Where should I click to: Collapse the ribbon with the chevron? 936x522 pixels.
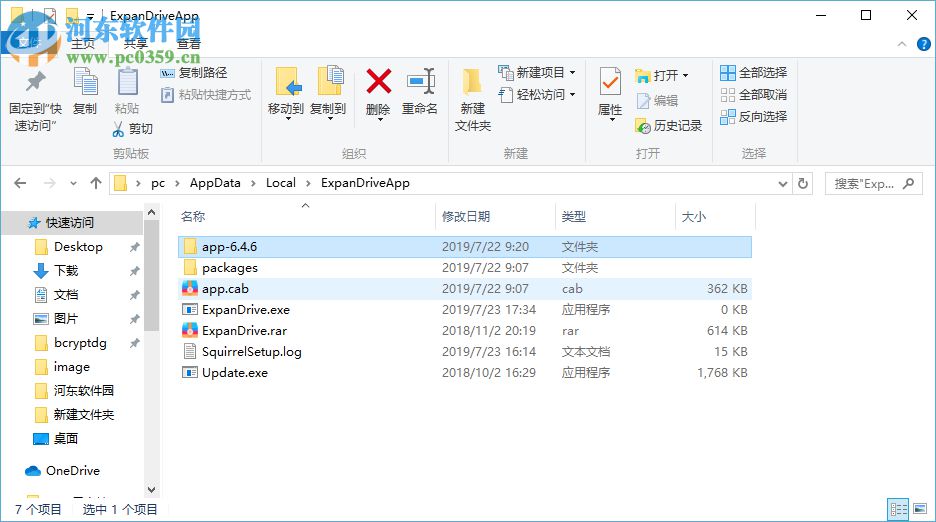click(x=902, y=44)
